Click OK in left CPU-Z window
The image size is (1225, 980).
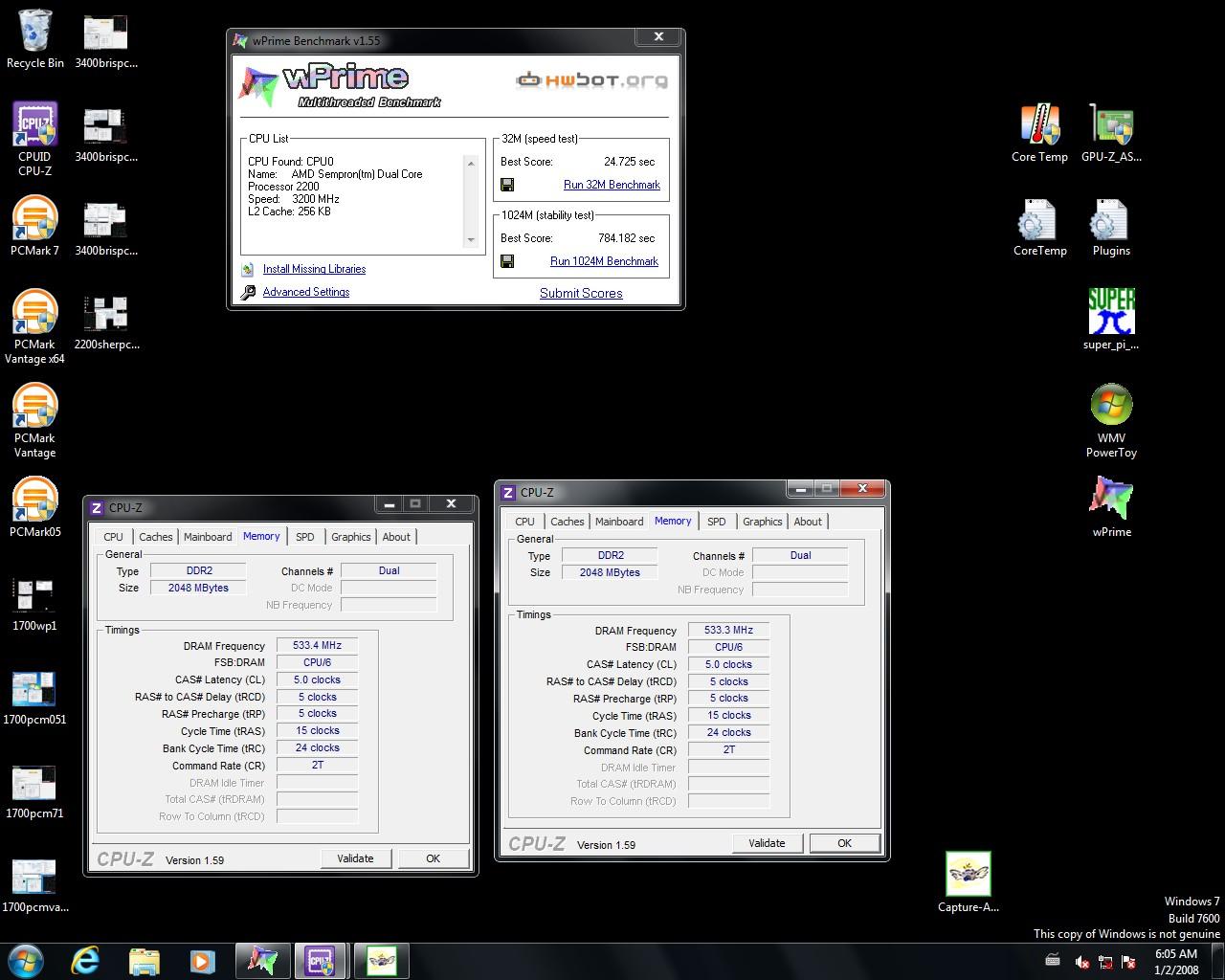[x=433, y=858]
